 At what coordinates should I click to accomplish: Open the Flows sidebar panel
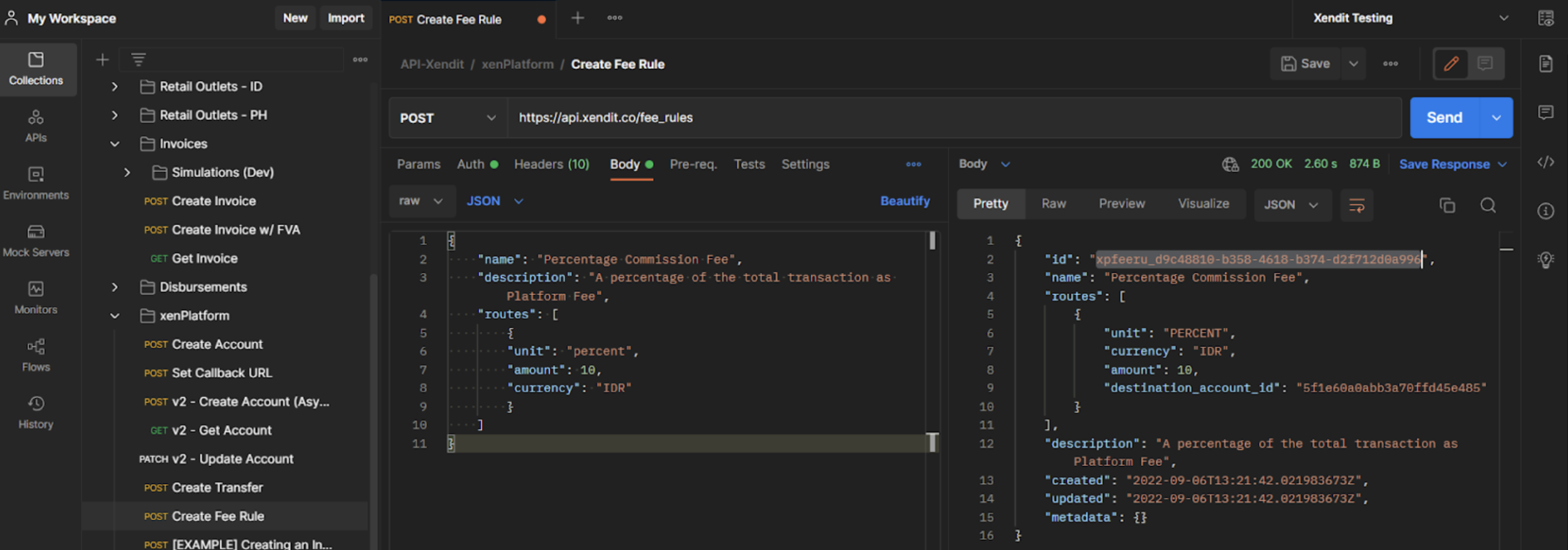[x=36, y=355]
